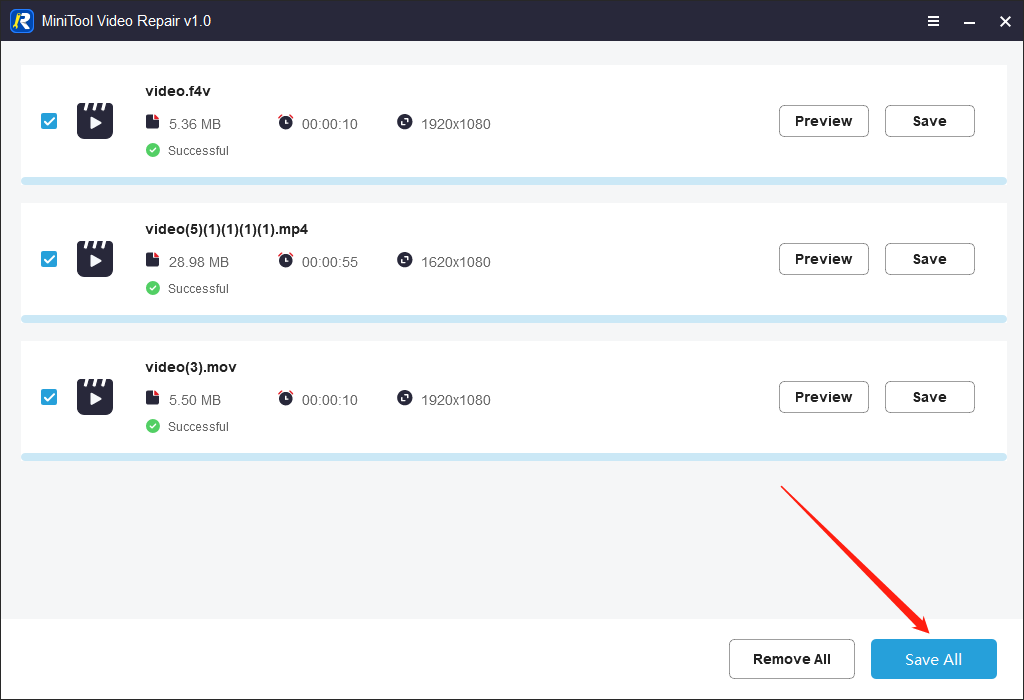
Task: Click the progress bar under video.f4v
Action: 513,181
